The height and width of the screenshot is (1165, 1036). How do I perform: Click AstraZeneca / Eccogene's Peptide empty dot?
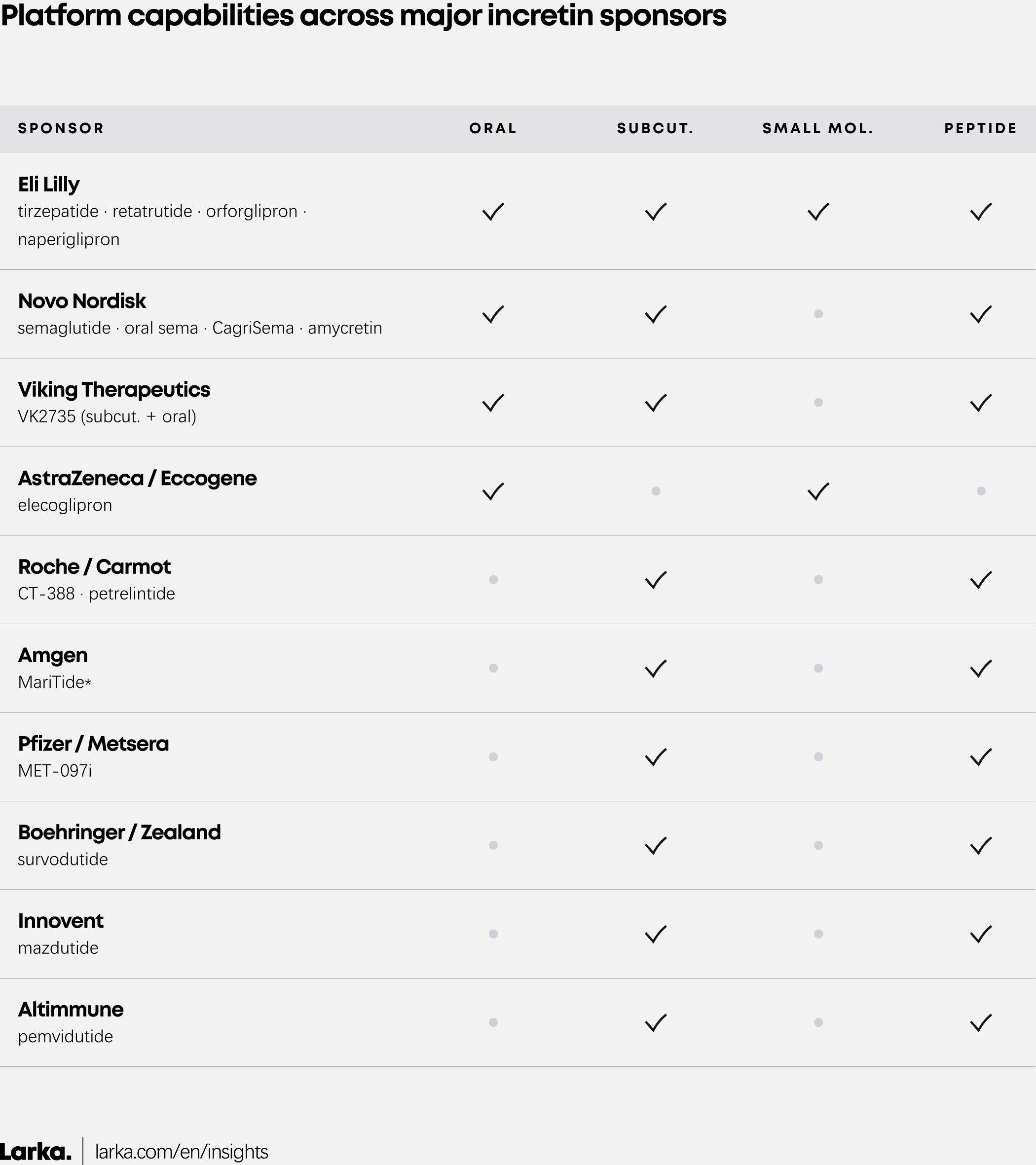pyautogui.click(x=981, y=491)
